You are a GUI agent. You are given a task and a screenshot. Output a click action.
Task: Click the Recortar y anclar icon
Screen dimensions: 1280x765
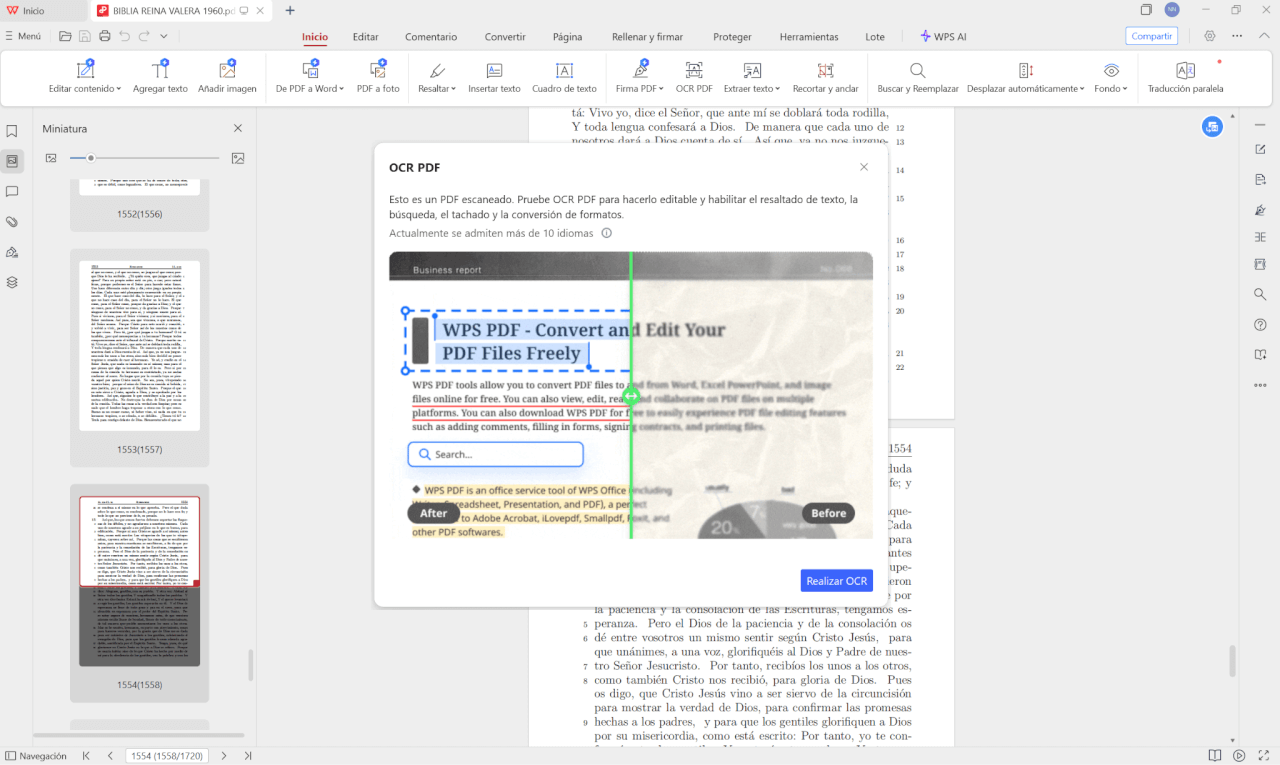(825, 77)
